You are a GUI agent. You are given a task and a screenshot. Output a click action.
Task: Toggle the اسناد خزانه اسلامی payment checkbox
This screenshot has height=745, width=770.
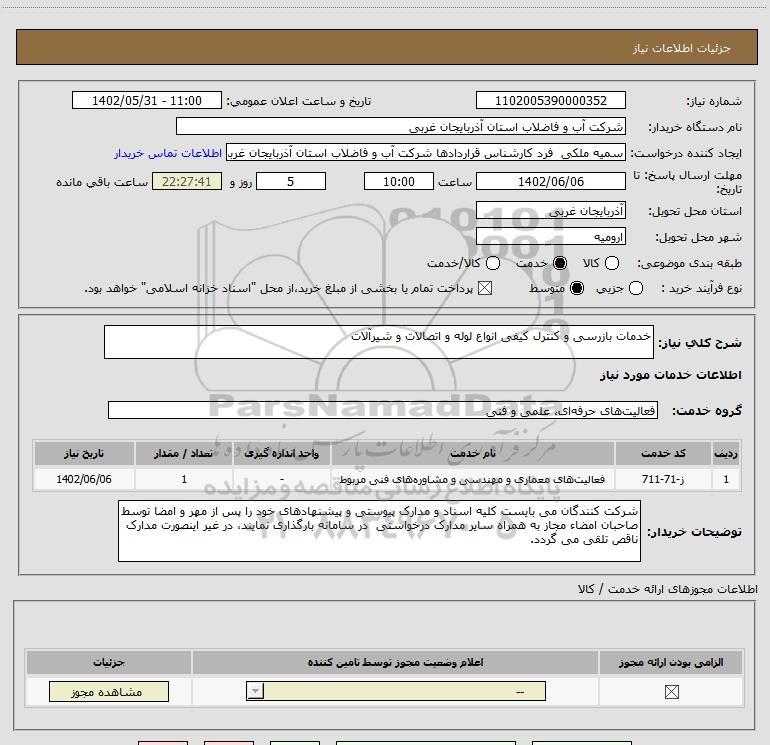pyautogui.click(x=485, y=288)
